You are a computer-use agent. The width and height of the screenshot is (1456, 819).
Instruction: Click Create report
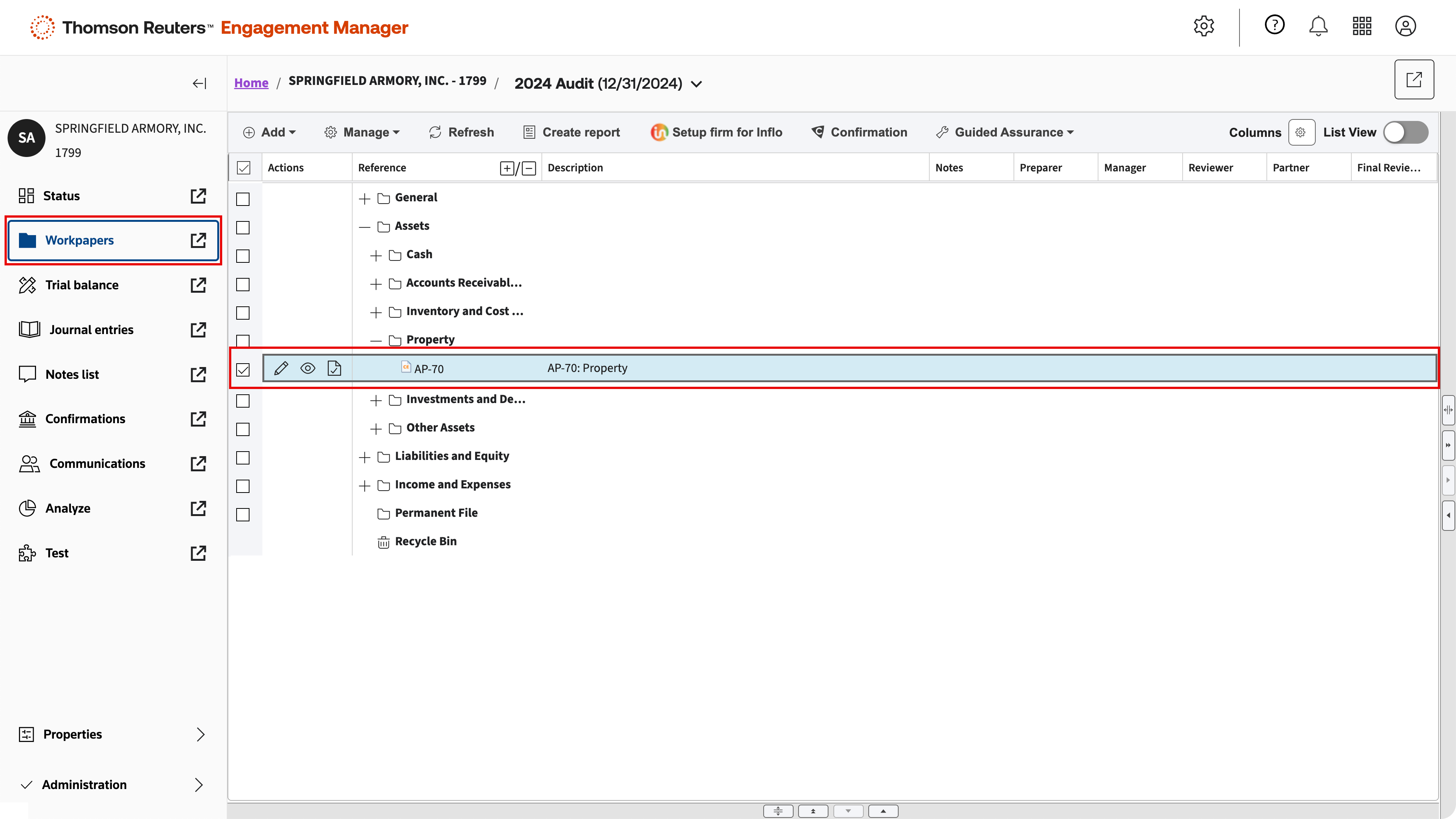(571, 132)
